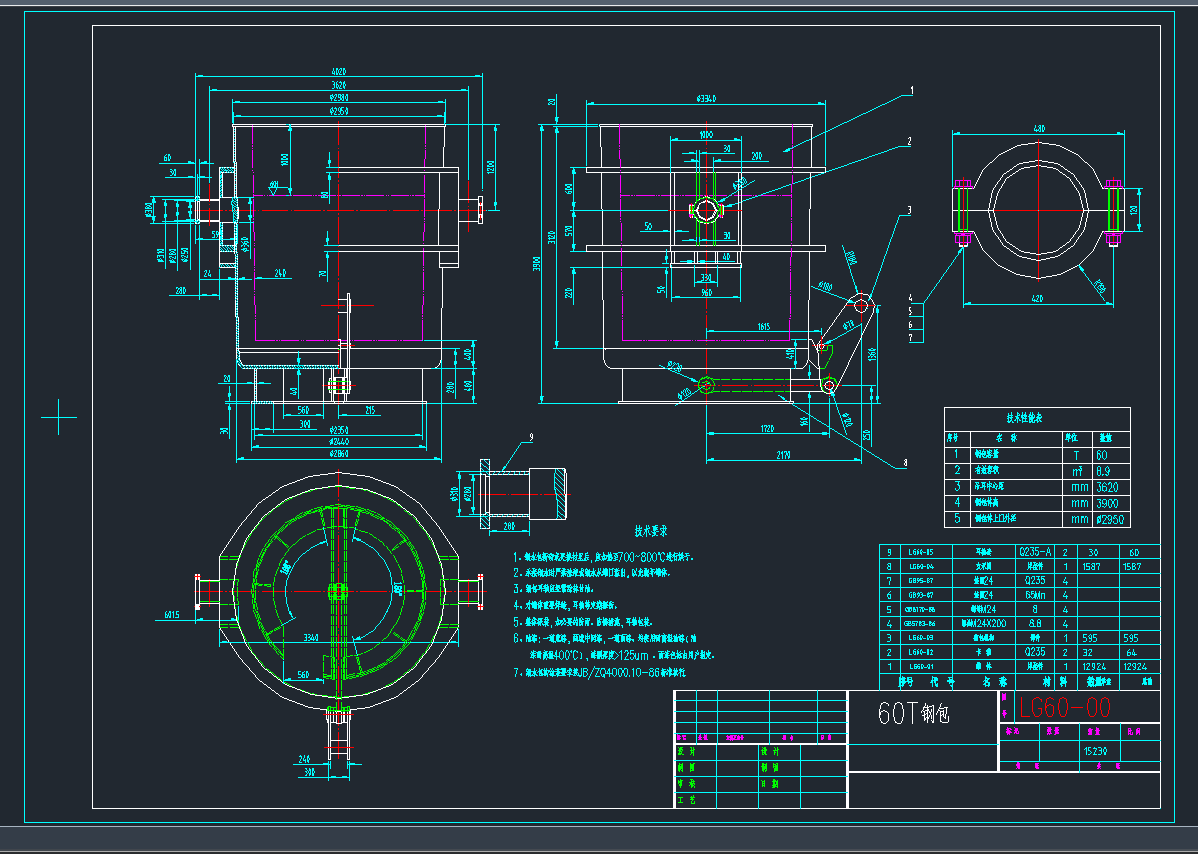This screenshot has height=854, width=1198.
Task: Select part balloon number 1 leader label
Action: [911, 90]
